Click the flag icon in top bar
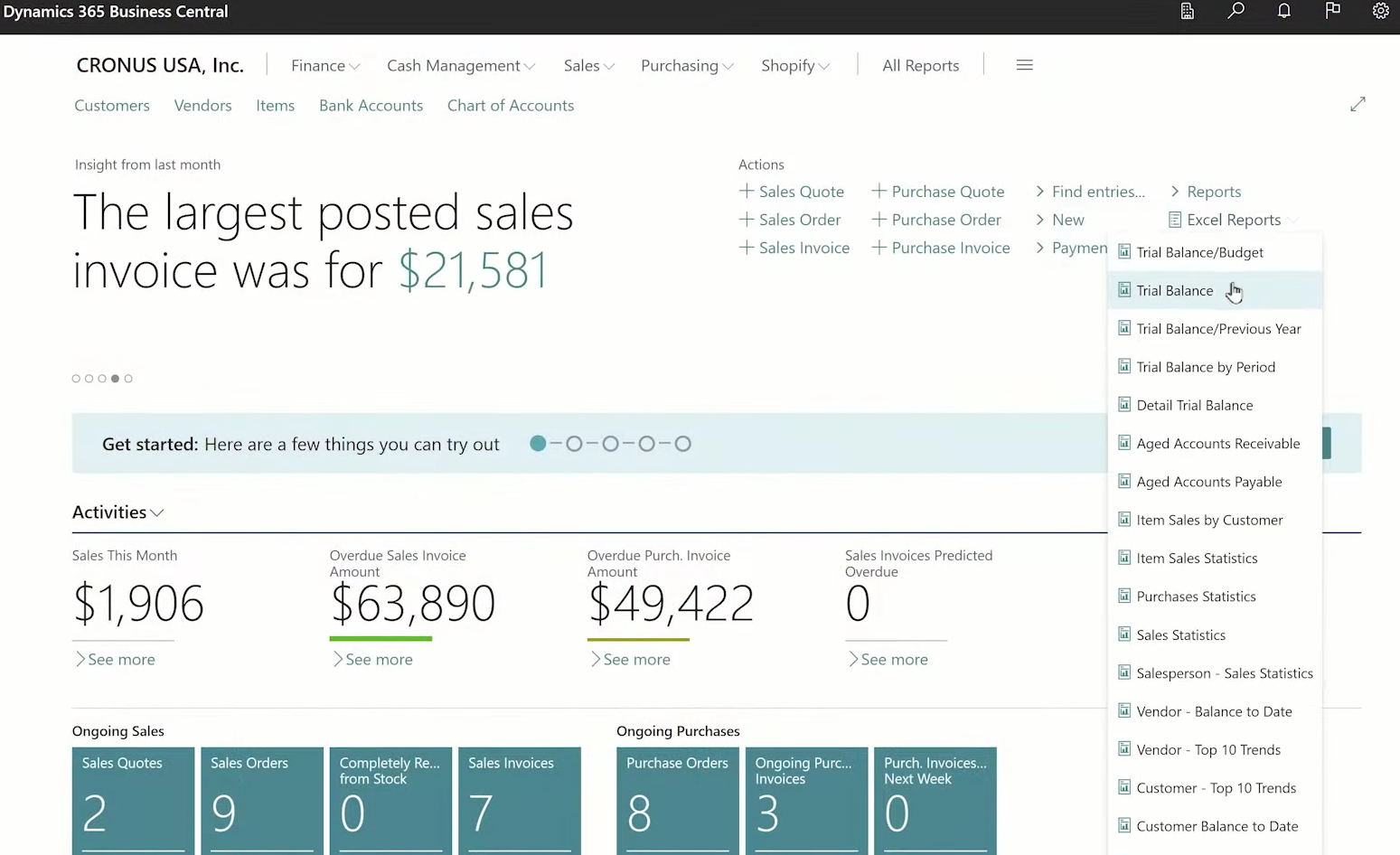The height and width of the screenshot is (855, 1400). pos(1332,11)
